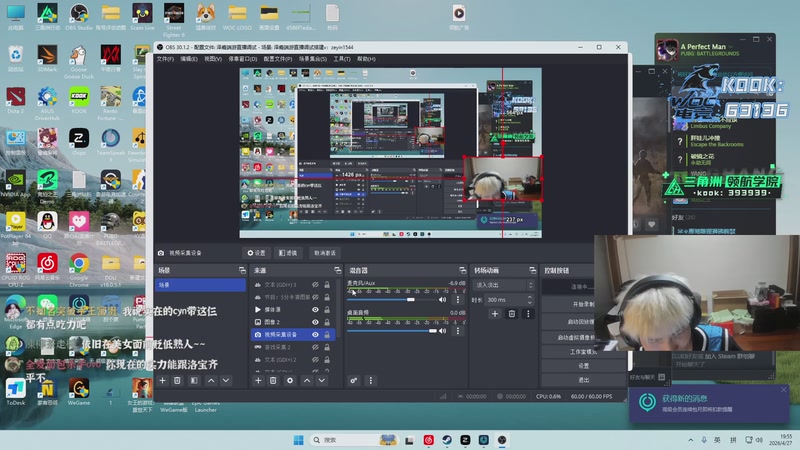
Task: Pop out the 转场动画 dock
Action: coord(532,270)
